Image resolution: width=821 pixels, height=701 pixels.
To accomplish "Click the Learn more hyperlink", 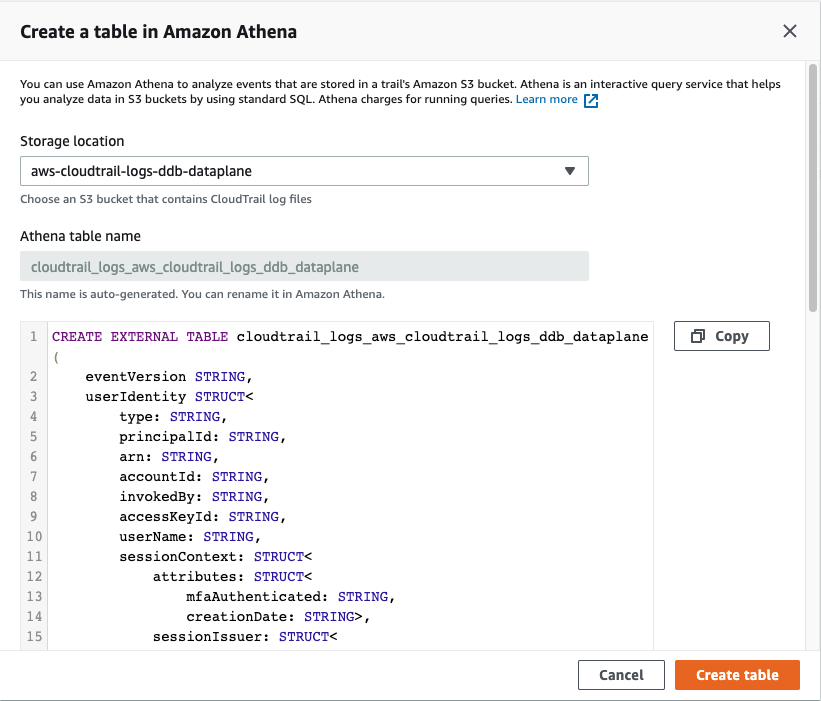I will coord(547,99).
